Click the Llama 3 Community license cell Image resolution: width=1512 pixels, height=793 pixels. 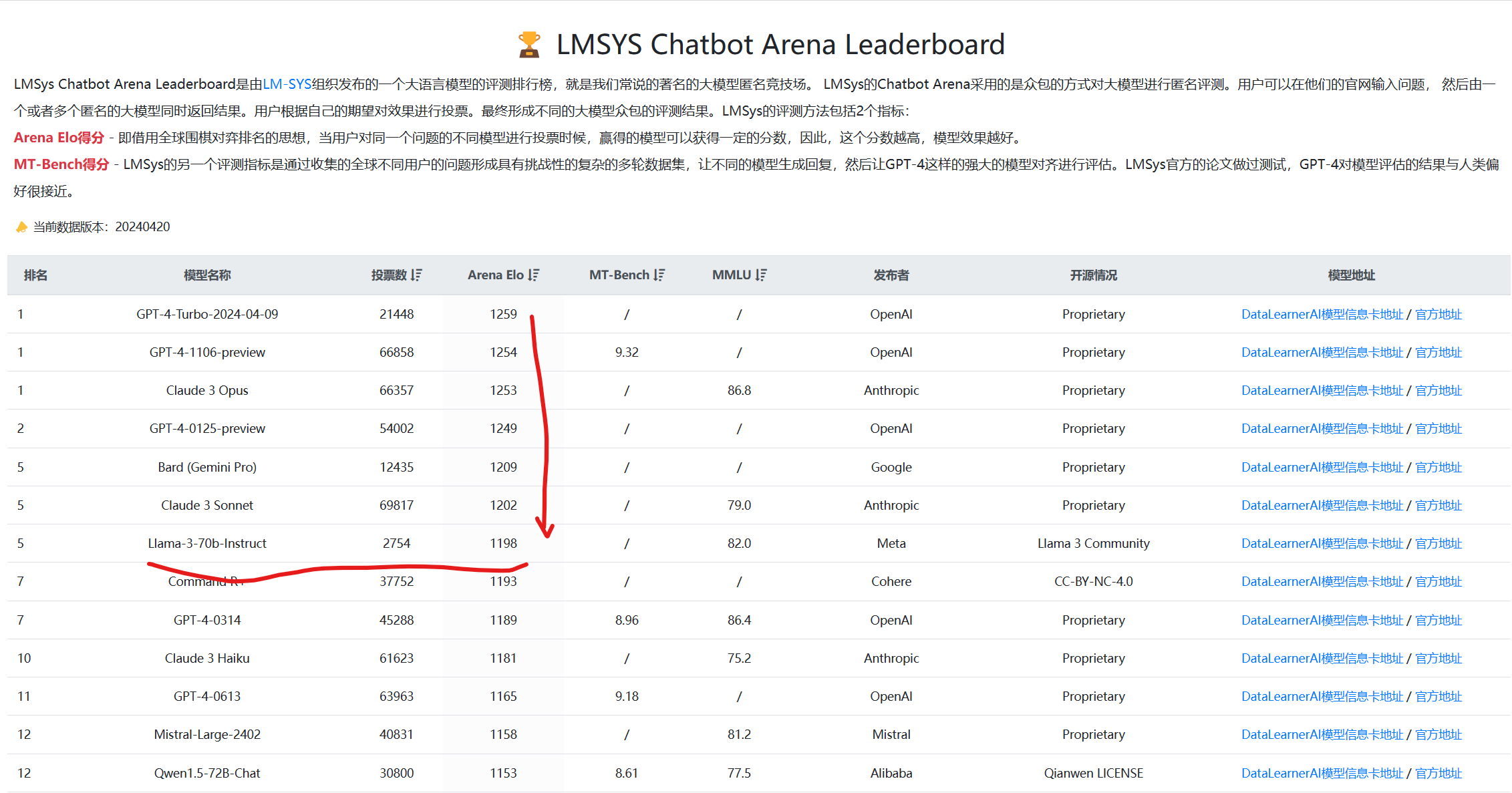pyautogui.click(x=1094, y=543)
